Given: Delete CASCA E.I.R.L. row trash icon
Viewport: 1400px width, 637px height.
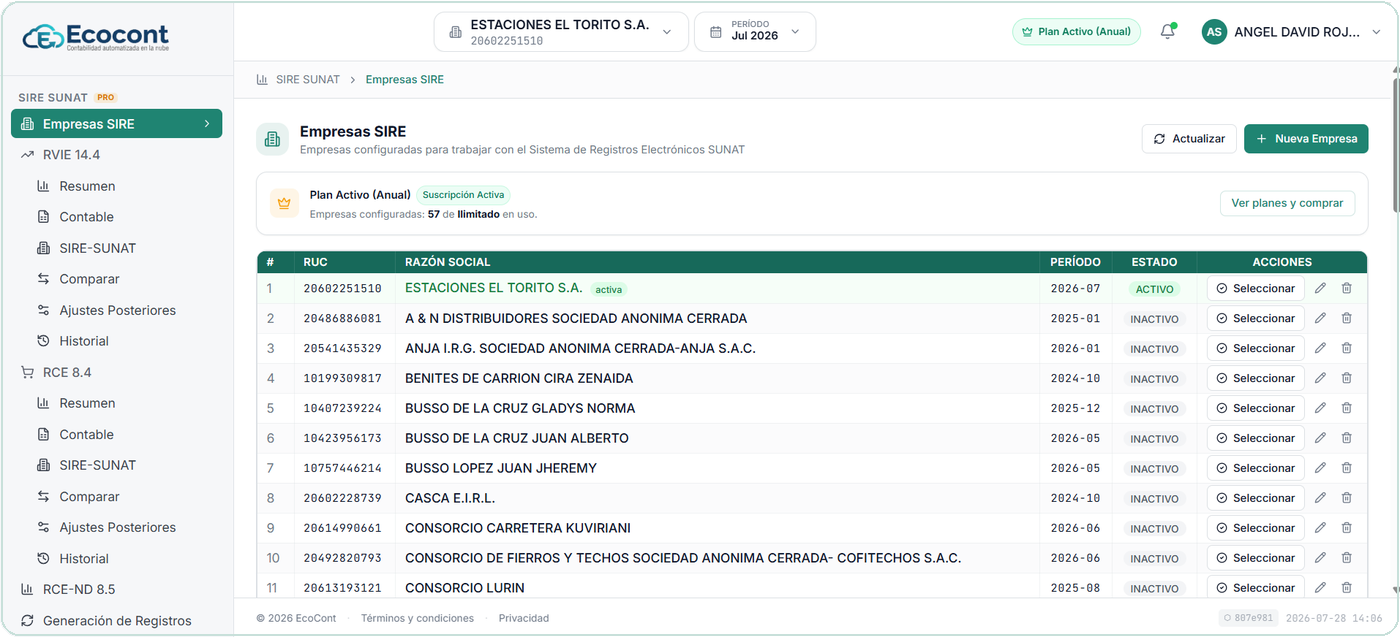Looking at the screenshot, I should point(1346,498).
